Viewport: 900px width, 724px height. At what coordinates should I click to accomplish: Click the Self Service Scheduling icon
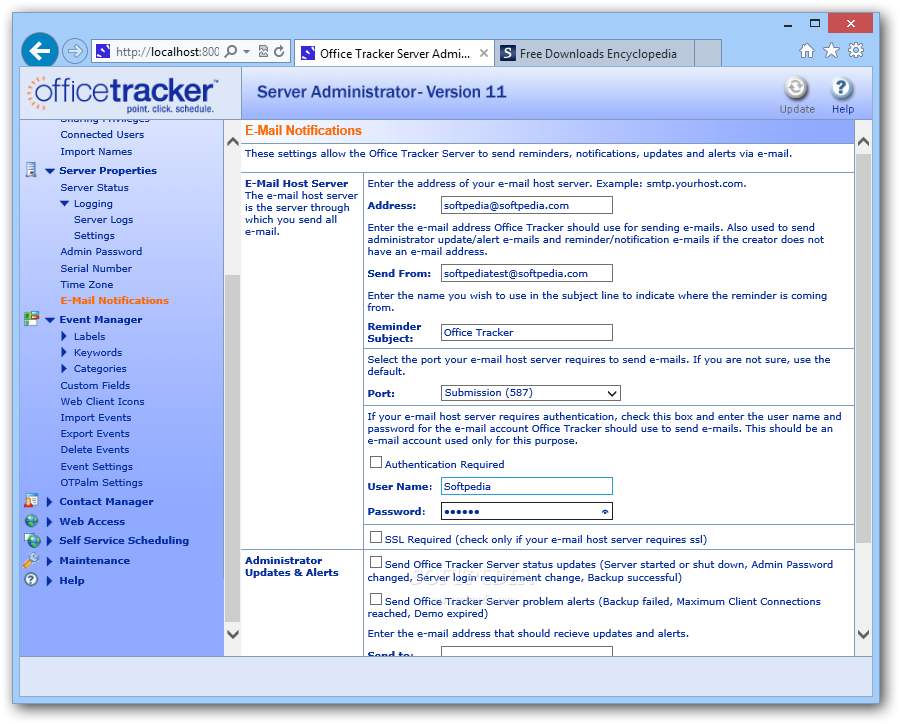pos(32,540)
